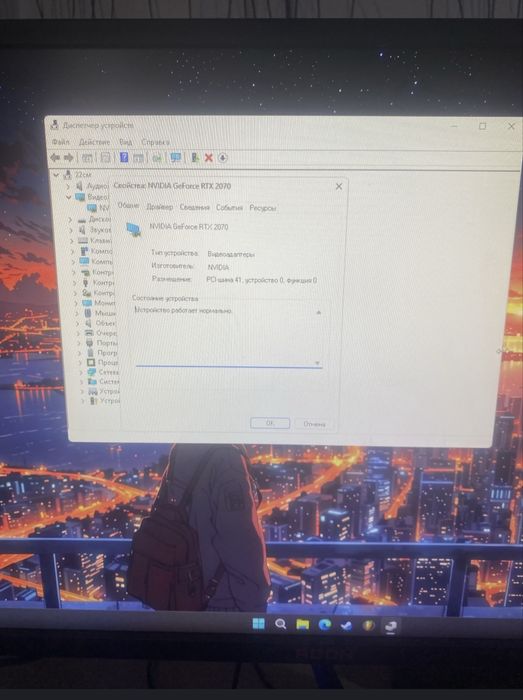
Task: Click OK in the RTX 2070 properties dialog
Action: [270, 423]
